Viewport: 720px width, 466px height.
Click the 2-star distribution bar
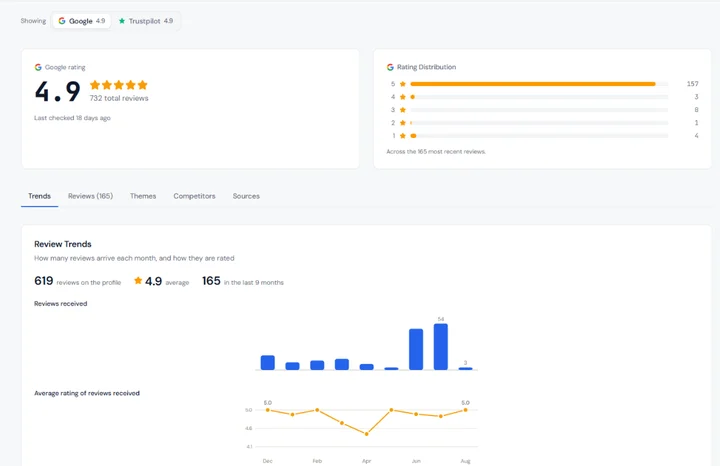tap(539, 123)
